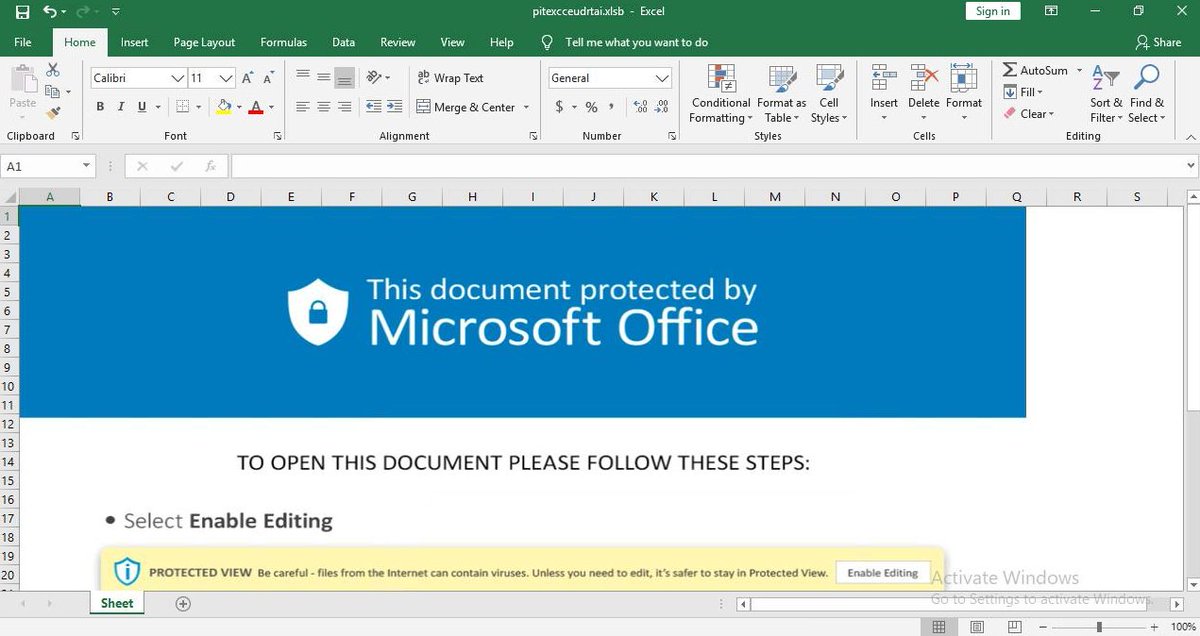The image size is (1200, 636).
Task: Apply bold formatting to selected cell
Action: (x=99, y=106)
